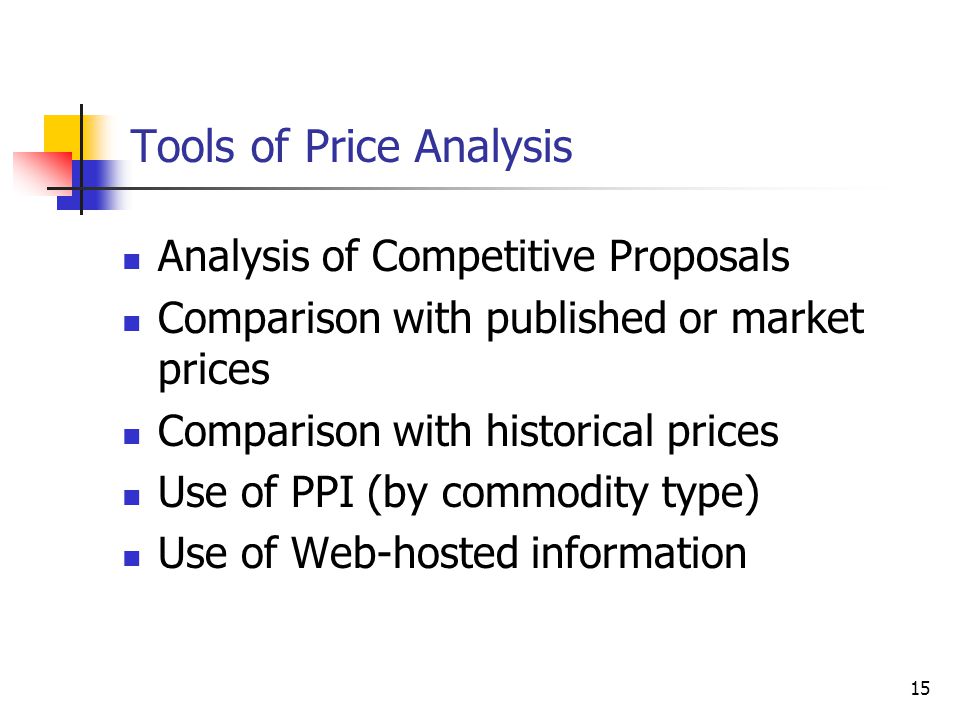
Task: Click the slide title Tools of Price Analysis
Action: [351, 147]
